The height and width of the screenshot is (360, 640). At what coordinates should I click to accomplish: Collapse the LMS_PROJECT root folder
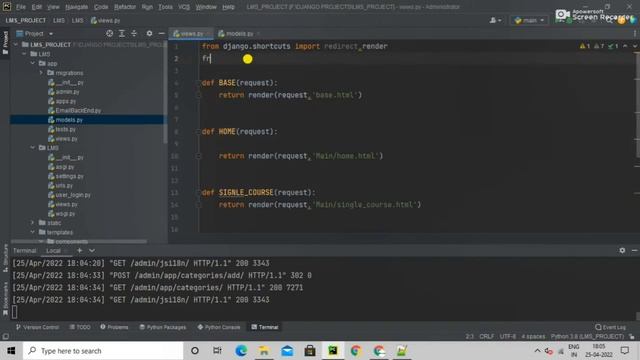(16, 44)
